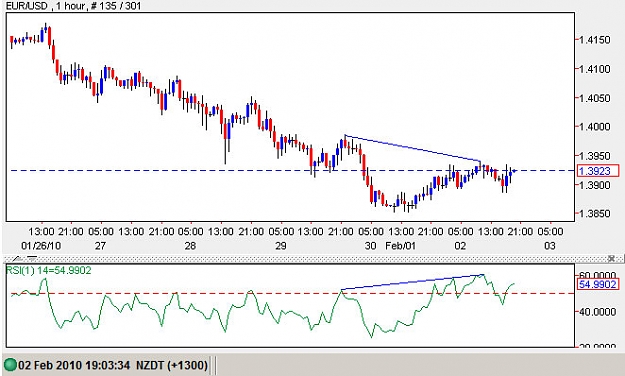625x376 pixels.
Task: Click the 40.0000 RSI axis label
Action: click(597, 311)
